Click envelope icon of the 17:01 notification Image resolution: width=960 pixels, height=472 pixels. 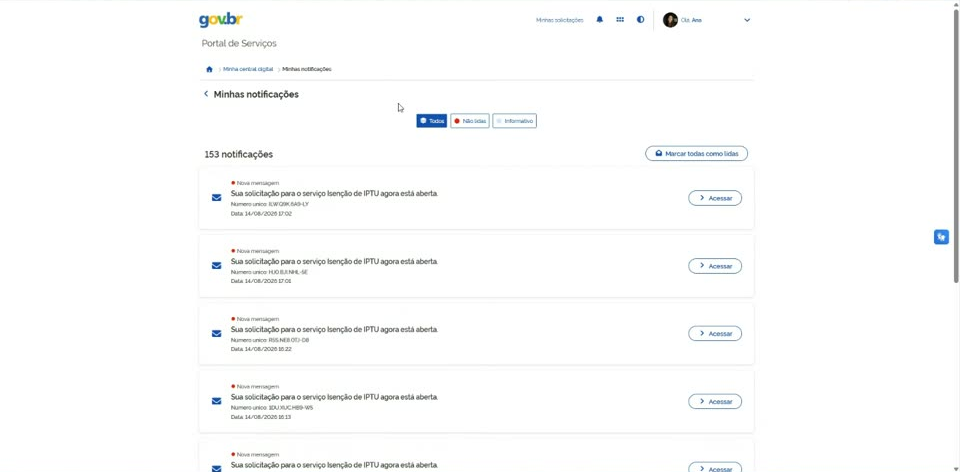click(216, 266)
